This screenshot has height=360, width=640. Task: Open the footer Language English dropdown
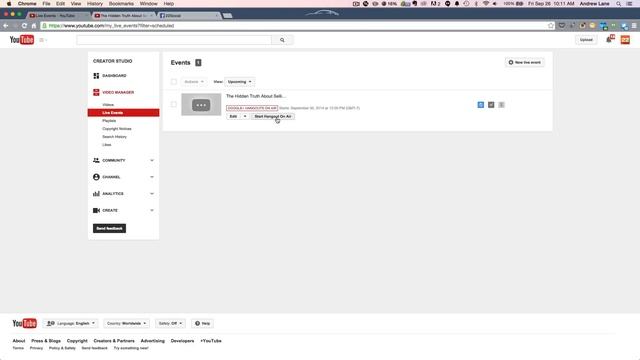pyautogui.click(x=71, y=323)
